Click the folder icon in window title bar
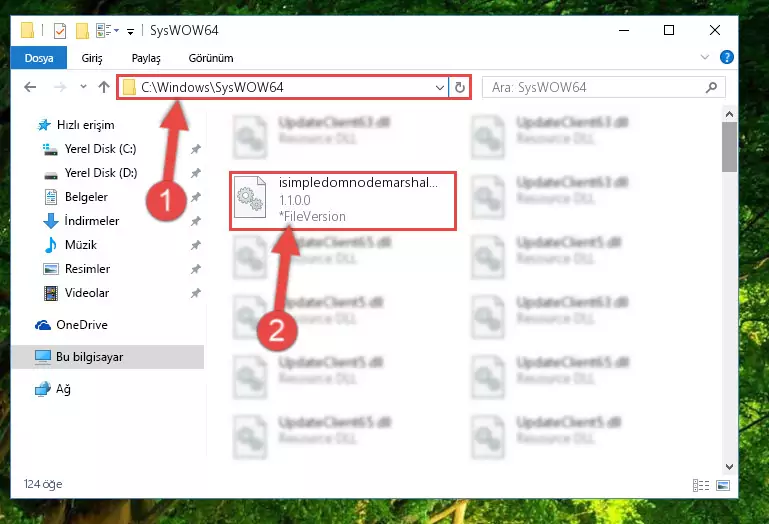This screenshot has height=524, width=769. [27, 30]
